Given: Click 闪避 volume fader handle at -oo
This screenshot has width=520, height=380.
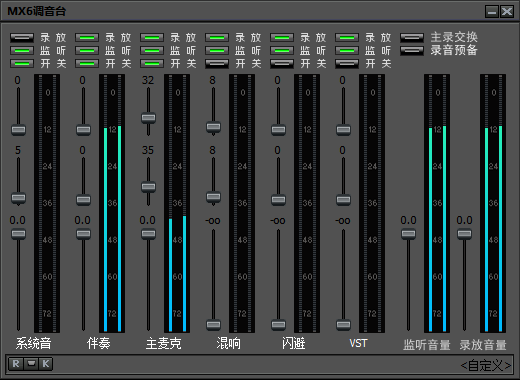Looking at the screenshot, I should click(278, 324).
